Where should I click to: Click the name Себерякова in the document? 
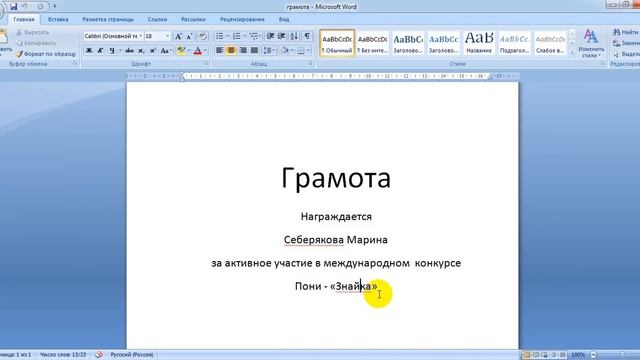pyautogui.click(x=313, y=240)
